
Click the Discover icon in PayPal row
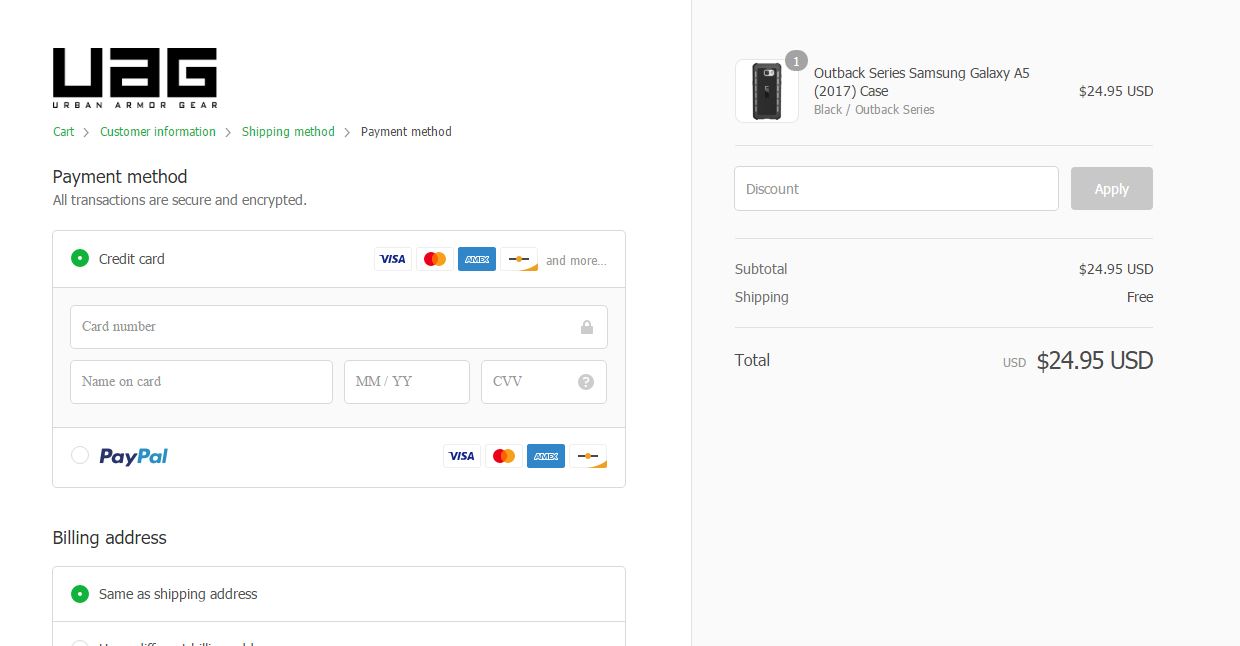588,456
